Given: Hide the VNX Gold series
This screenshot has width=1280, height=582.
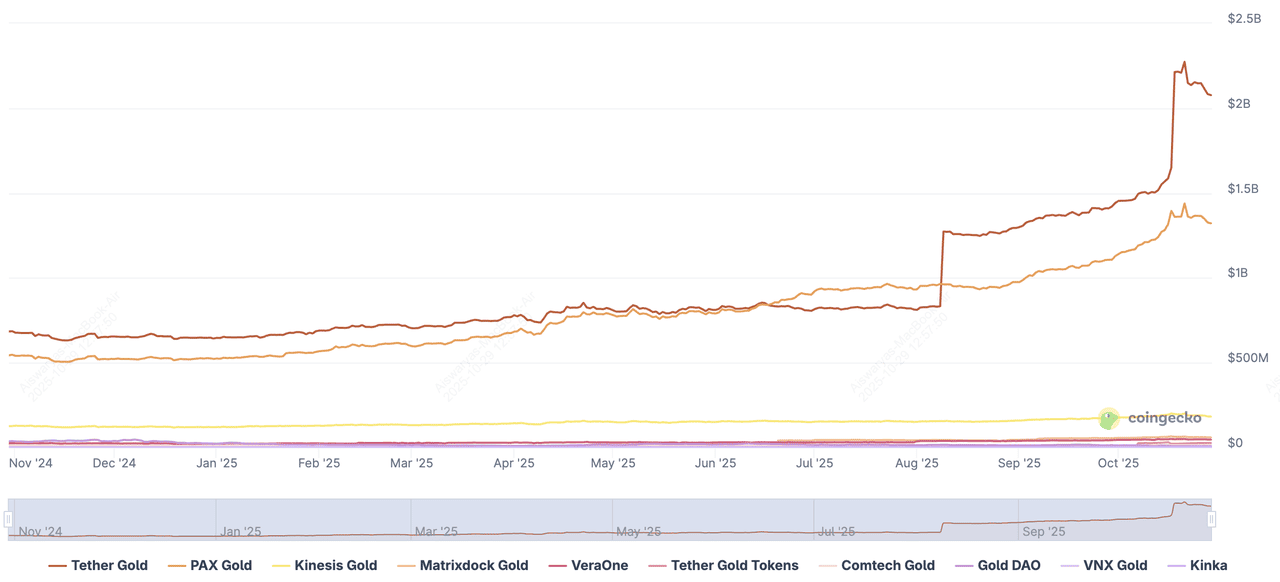Looking at the screenshot, I should (x=1115, y=566).
